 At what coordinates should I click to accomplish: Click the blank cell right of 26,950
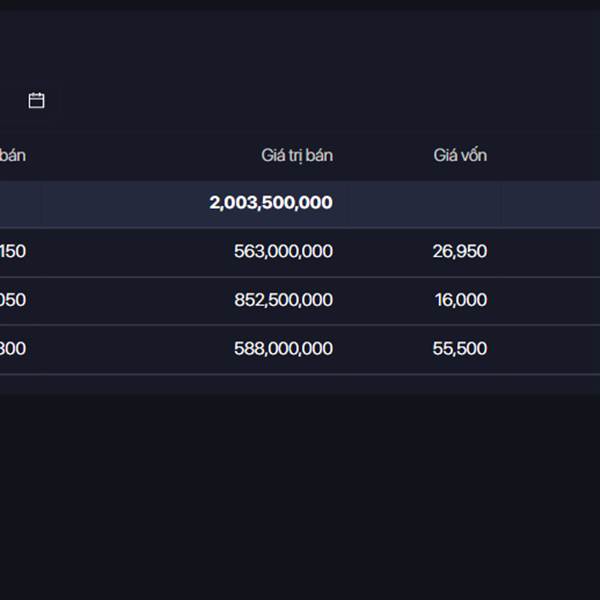tap(550, 251)
